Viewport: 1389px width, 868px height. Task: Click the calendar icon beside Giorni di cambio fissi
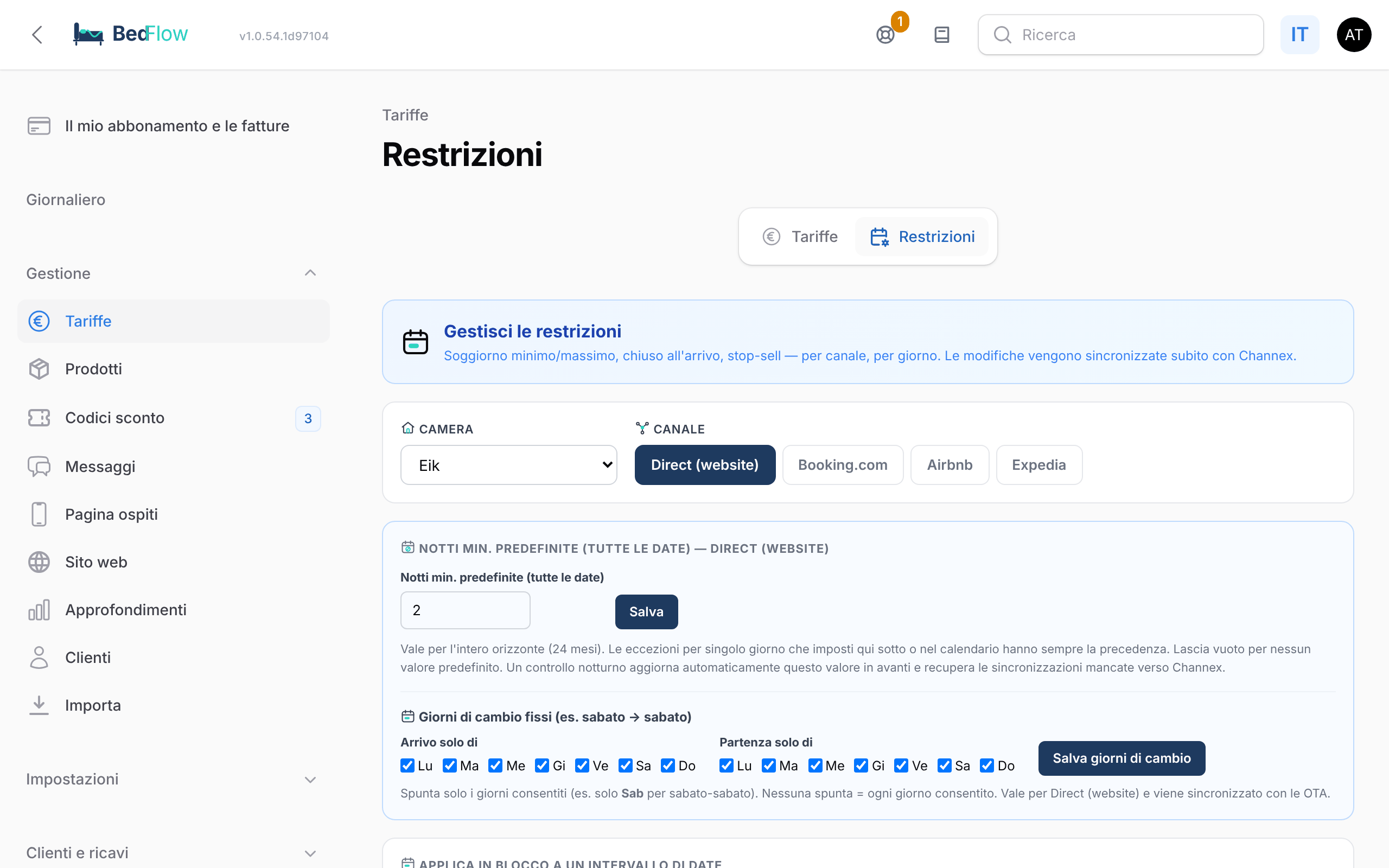[407, 717]
